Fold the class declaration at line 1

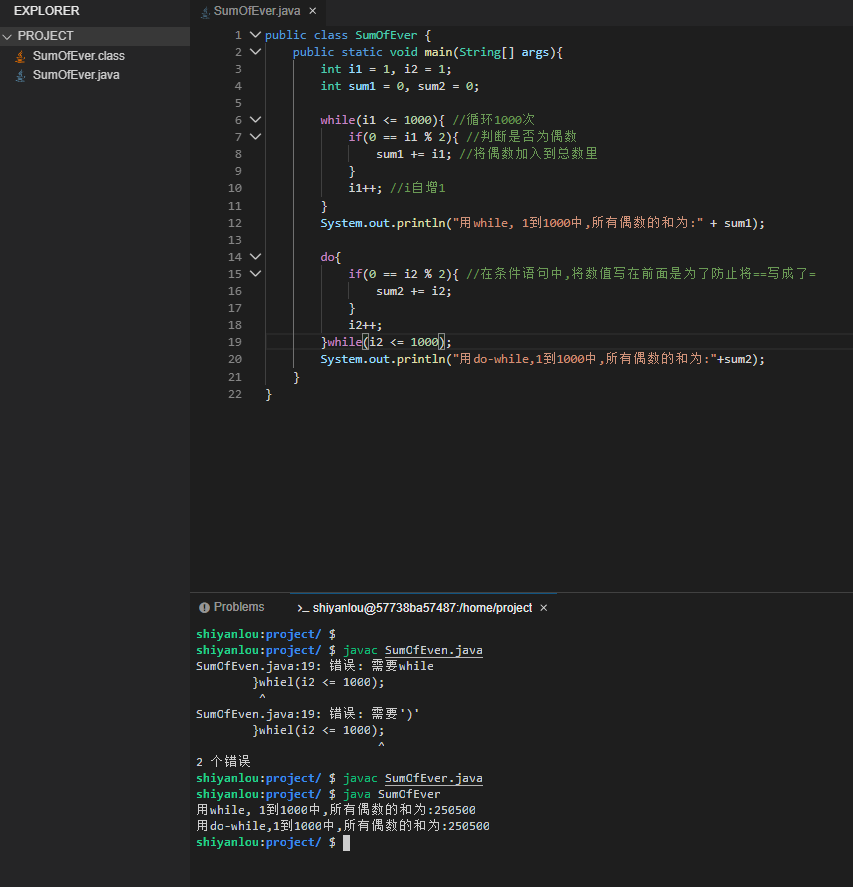255,35
